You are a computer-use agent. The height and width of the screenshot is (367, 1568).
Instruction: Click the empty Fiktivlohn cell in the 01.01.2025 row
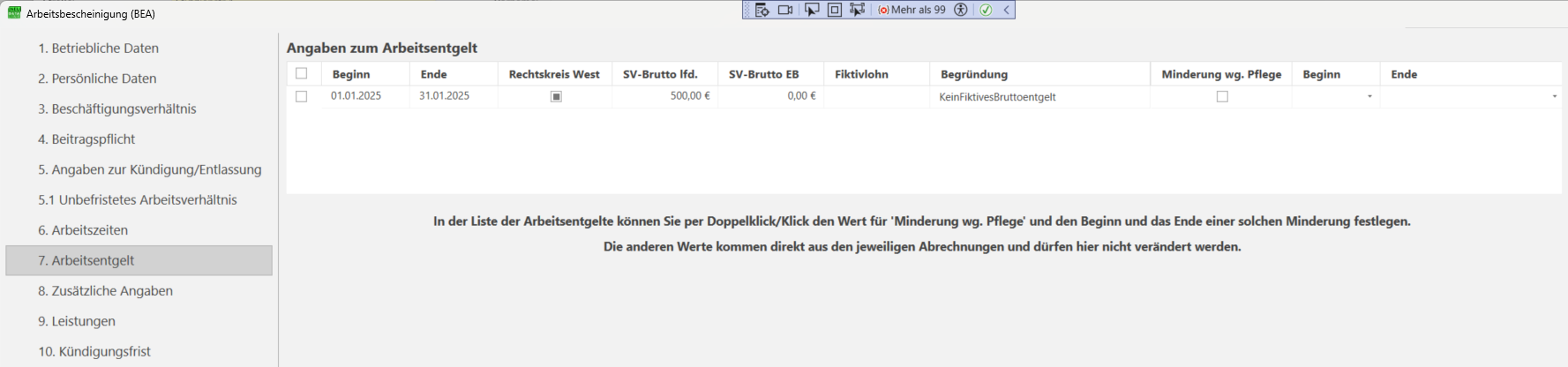pos(876,96)
